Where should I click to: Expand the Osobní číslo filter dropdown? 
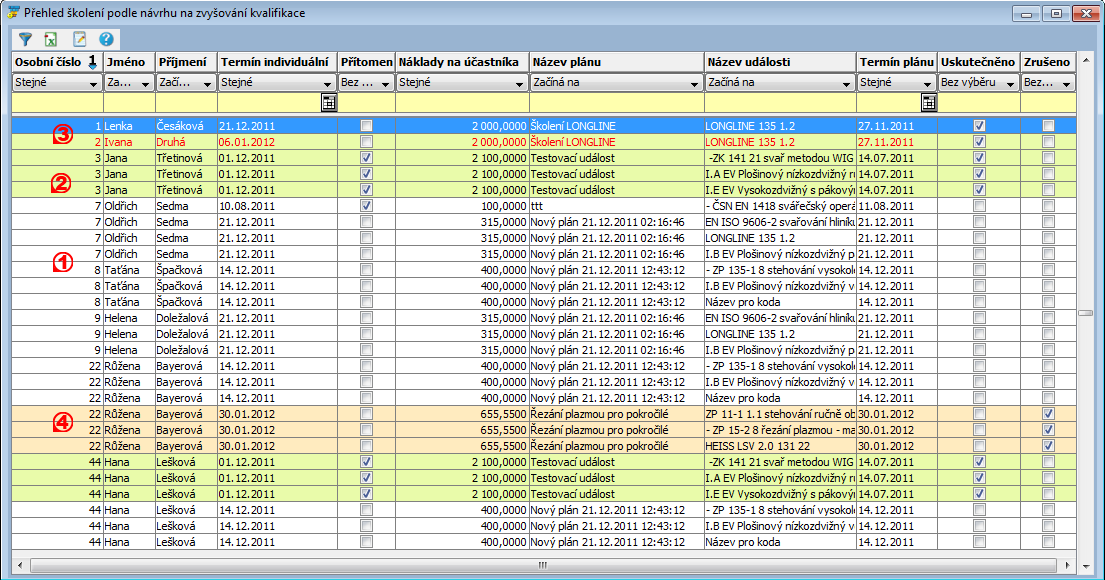pos(94,84)
